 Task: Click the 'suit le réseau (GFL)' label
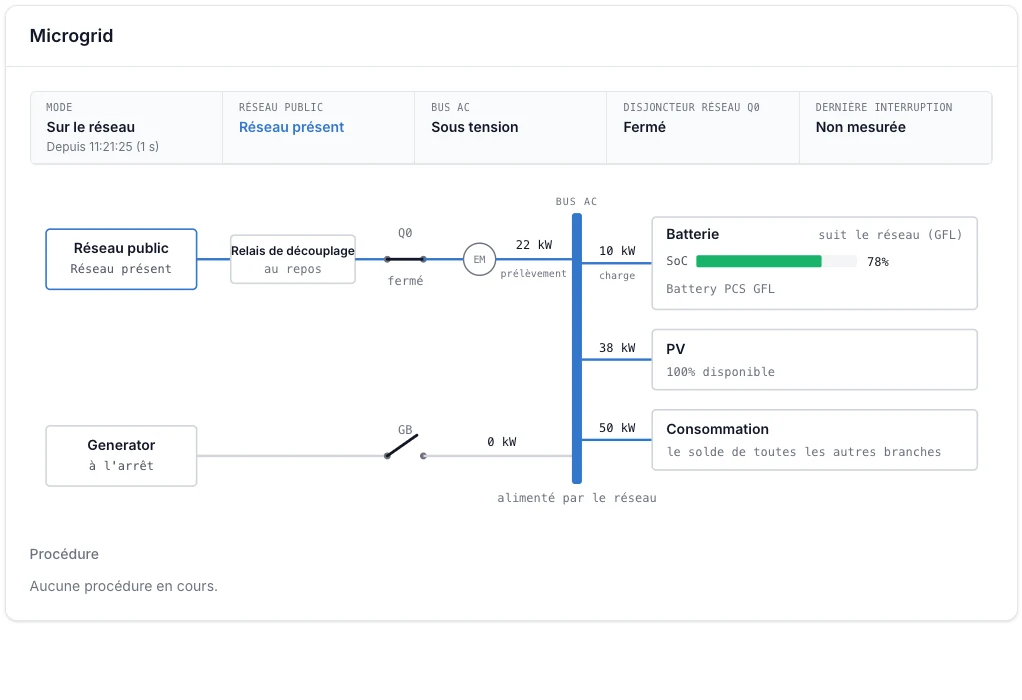click(890, 235)
